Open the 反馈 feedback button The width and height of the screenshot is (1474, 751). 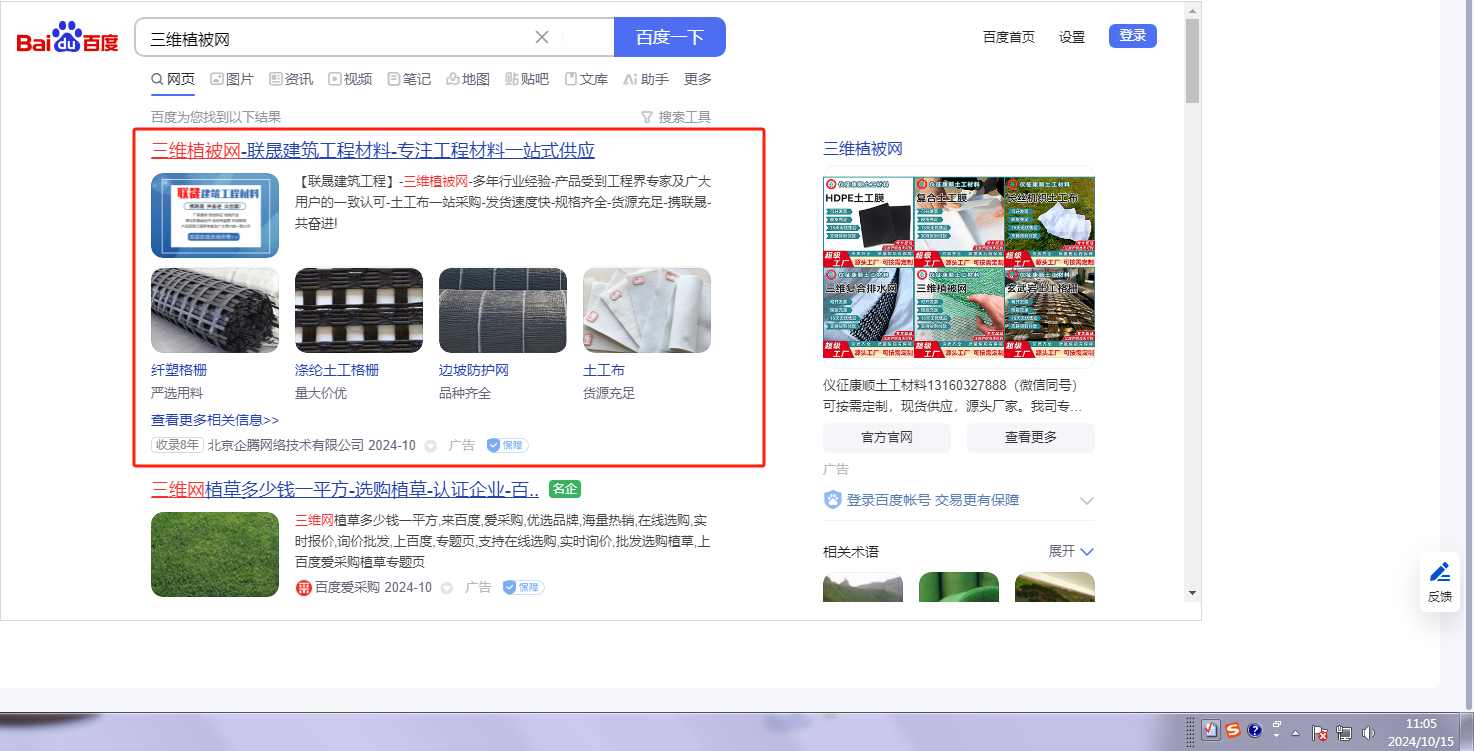click(x=1439, y=582)
